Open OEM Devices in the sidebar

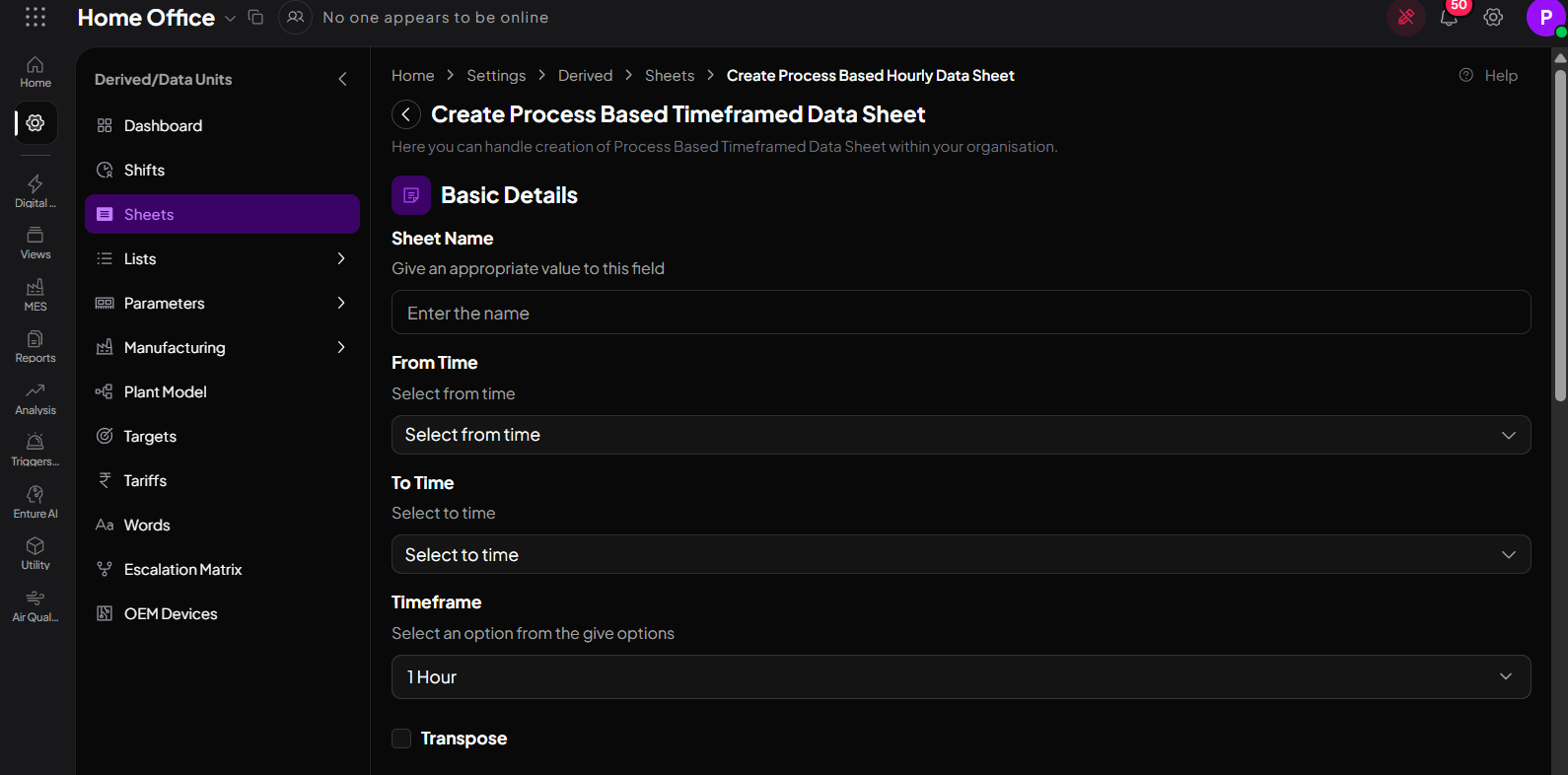click(x=222, y=613)
